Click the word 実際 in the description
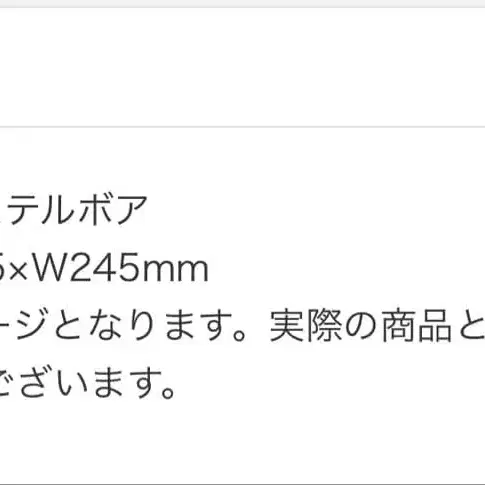 click(x=306, y=326)
